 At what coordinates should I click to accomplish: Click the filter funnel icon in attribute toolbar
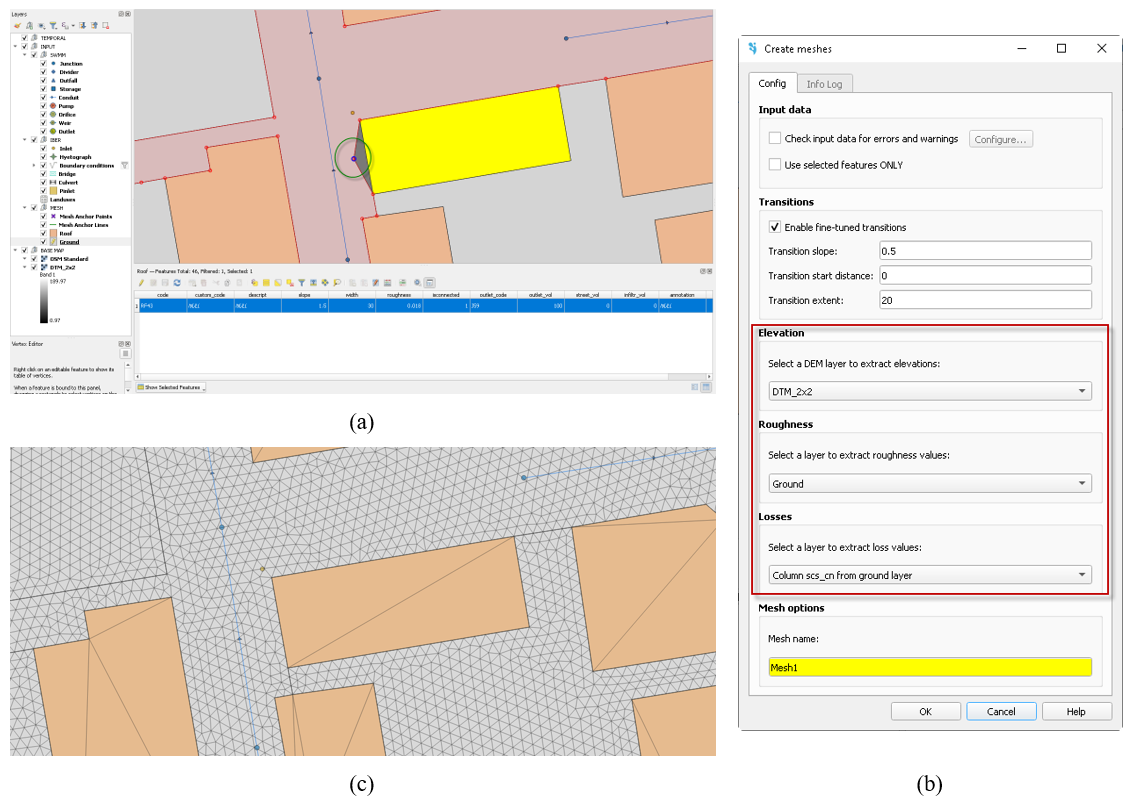coord(301,283)
